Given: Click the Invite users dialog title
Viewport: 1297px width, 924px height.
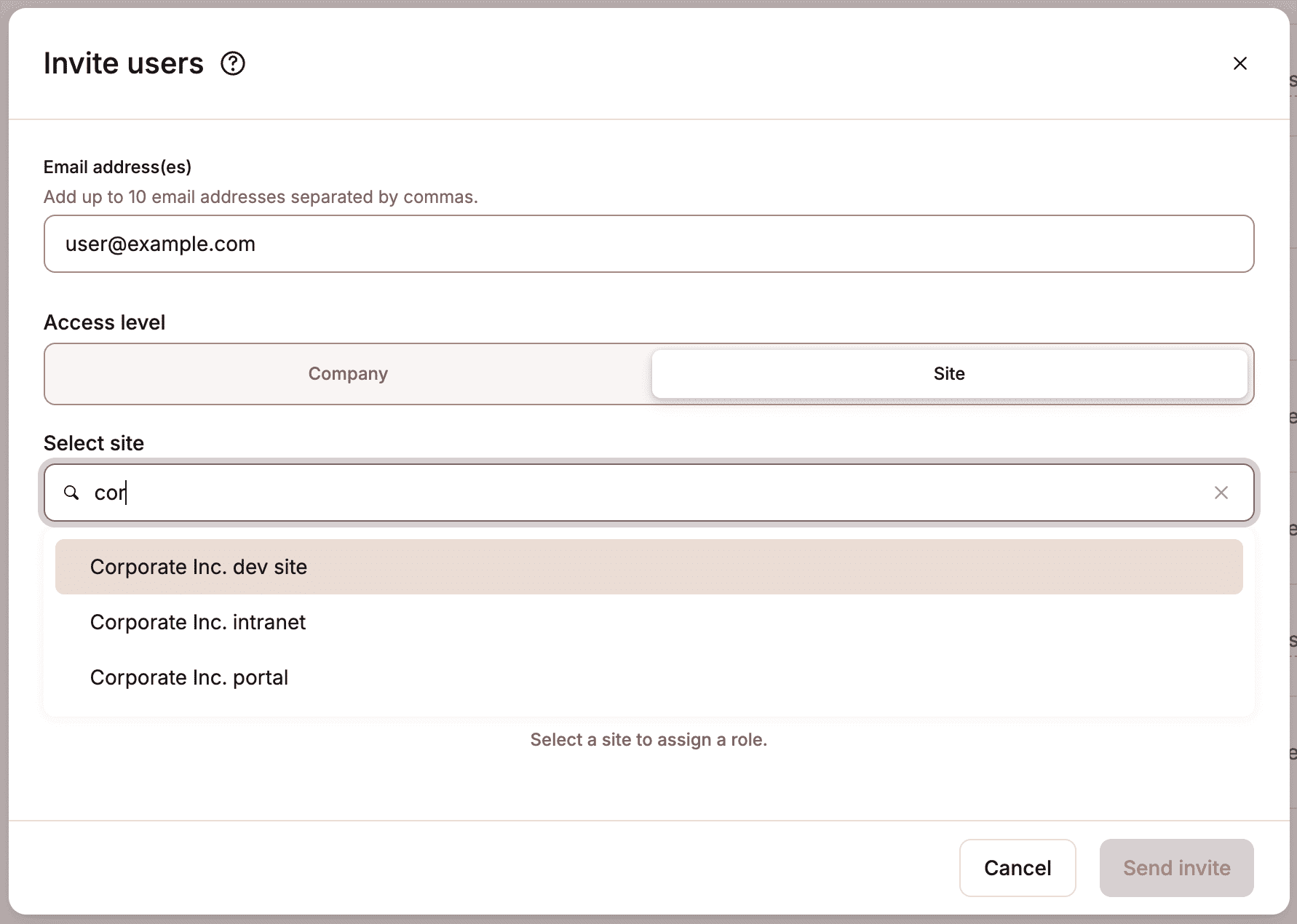Looking at the screenshot, I should pos(123,63).
